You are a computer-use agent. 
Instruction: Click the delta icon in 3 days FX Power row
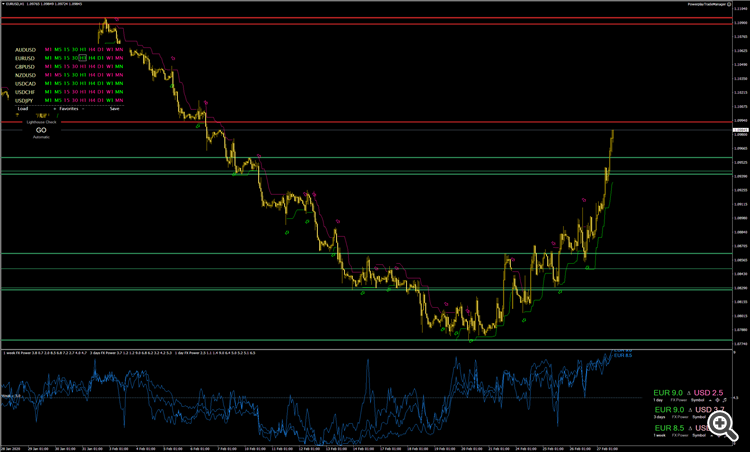click(690, 410)
